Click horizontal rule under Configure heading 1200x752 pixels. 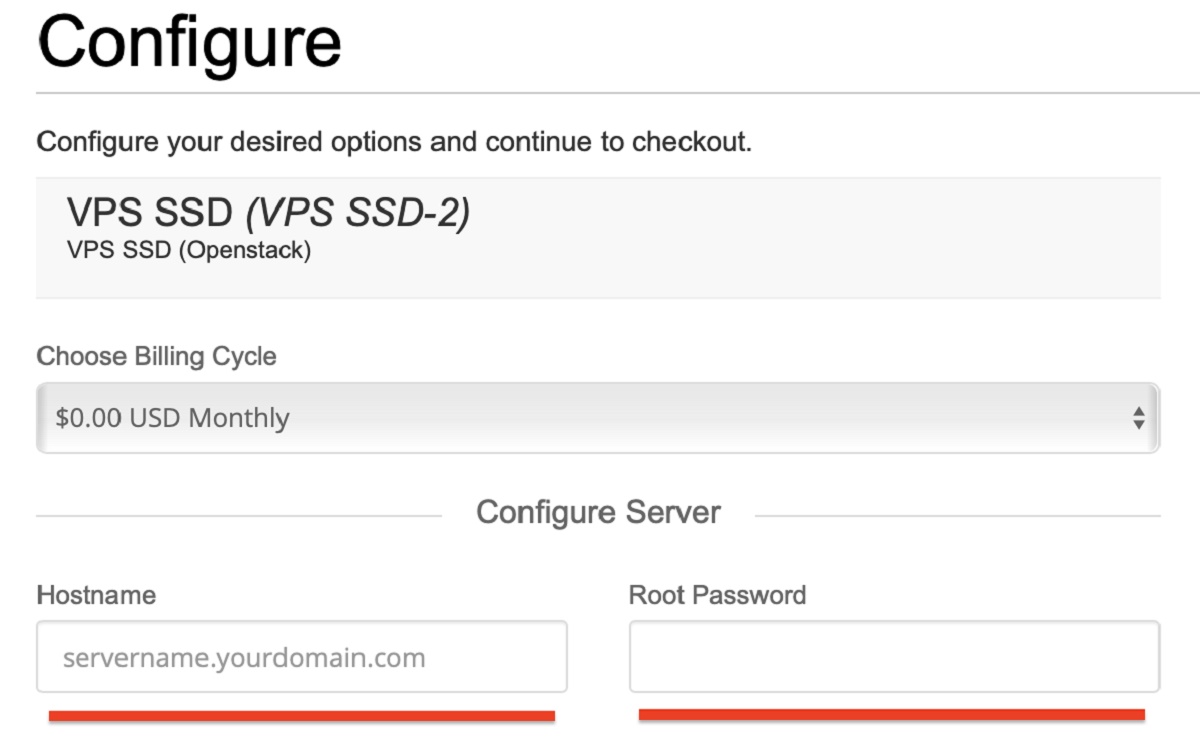(x=598, y=93)
